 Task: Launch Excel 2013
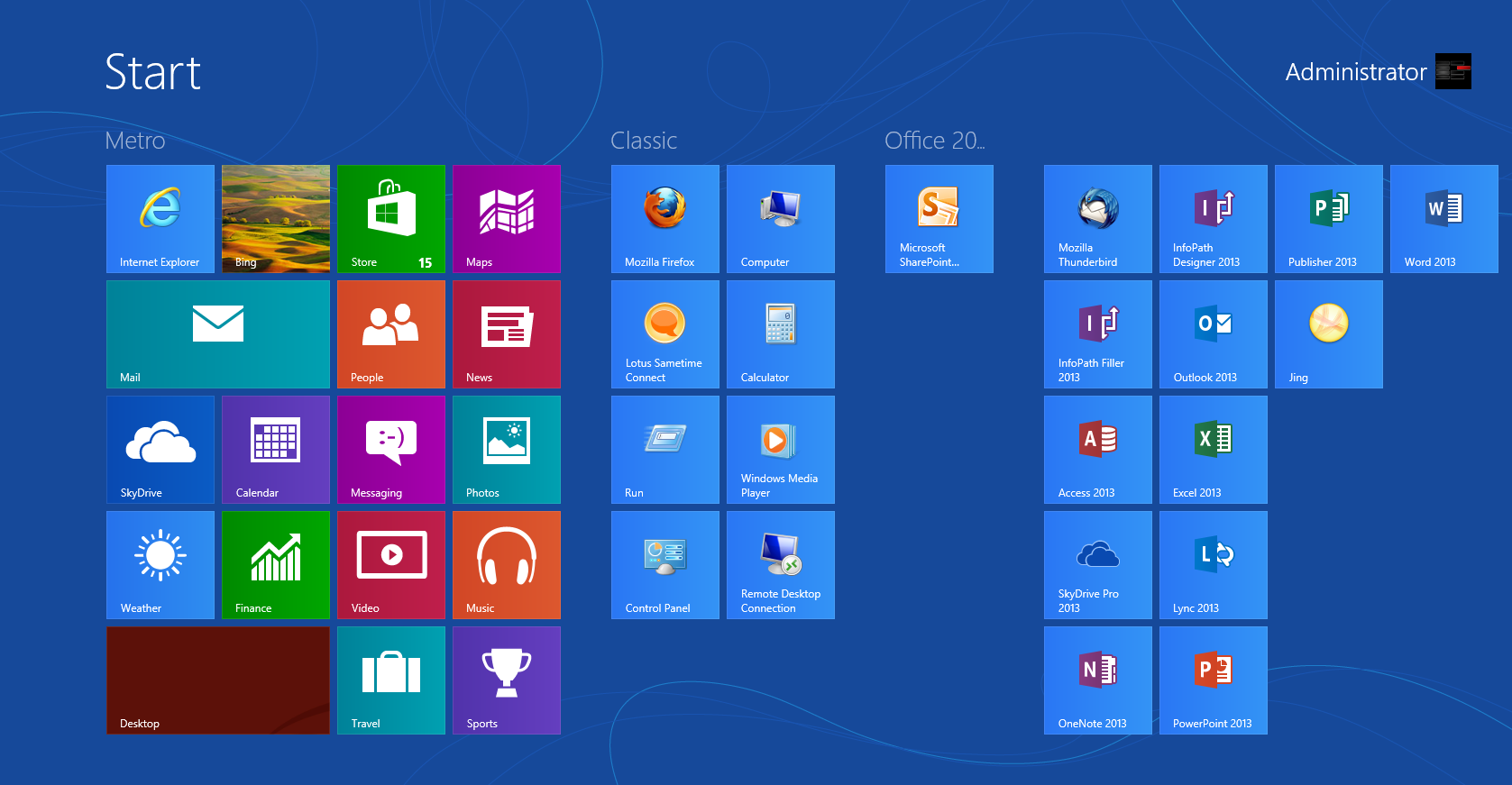pyautogui.click(x=1214, y=450)
